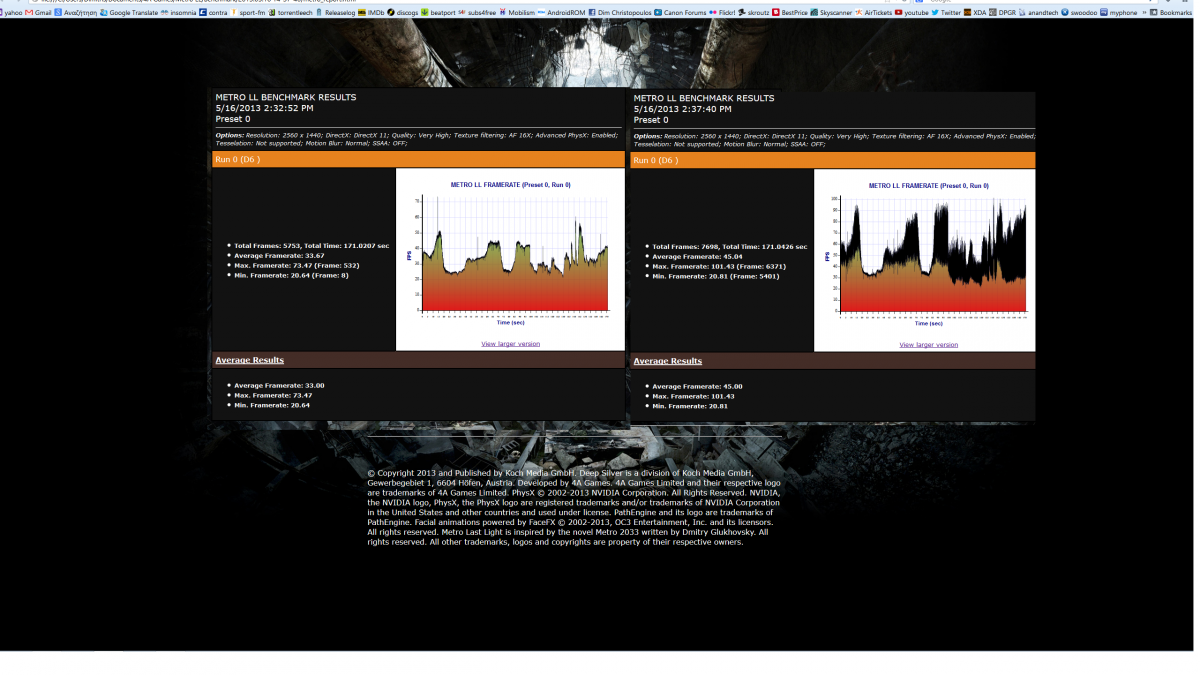The image size is (1200, 675).
Task: Open the Bookmarks folder on the bar
Action: pos(1171,13)
